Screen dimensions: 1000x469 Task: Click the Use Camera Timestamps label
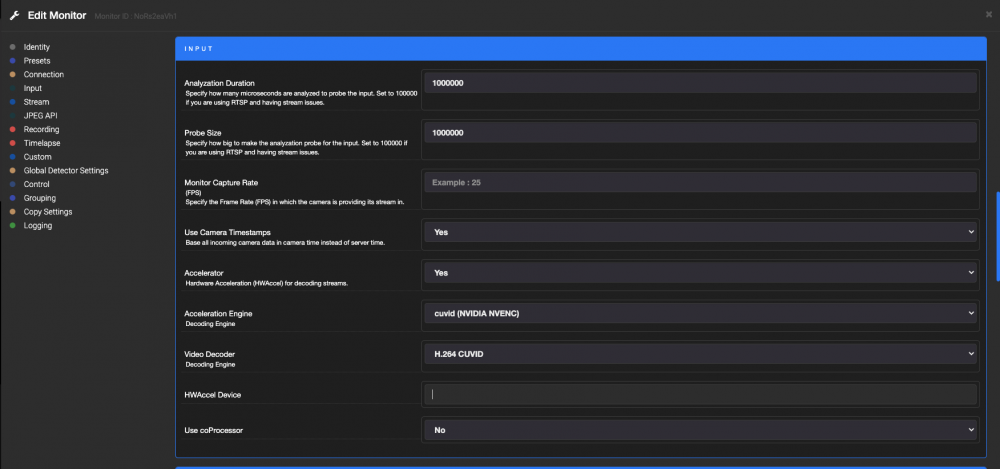pyautogui.click(x=226, y=232)
